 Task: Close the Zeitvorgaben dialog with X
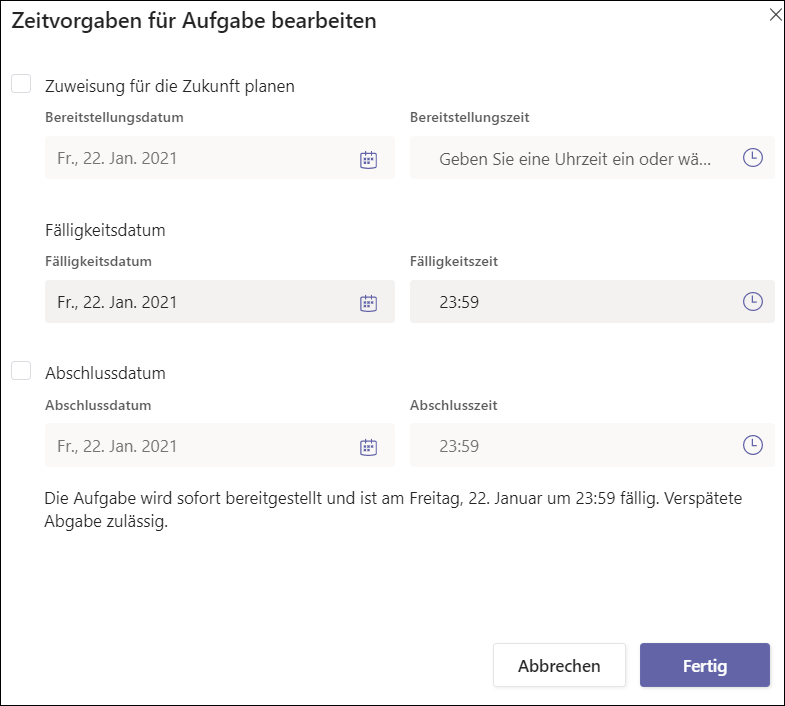pyautogui.click(x=775, y=15)
